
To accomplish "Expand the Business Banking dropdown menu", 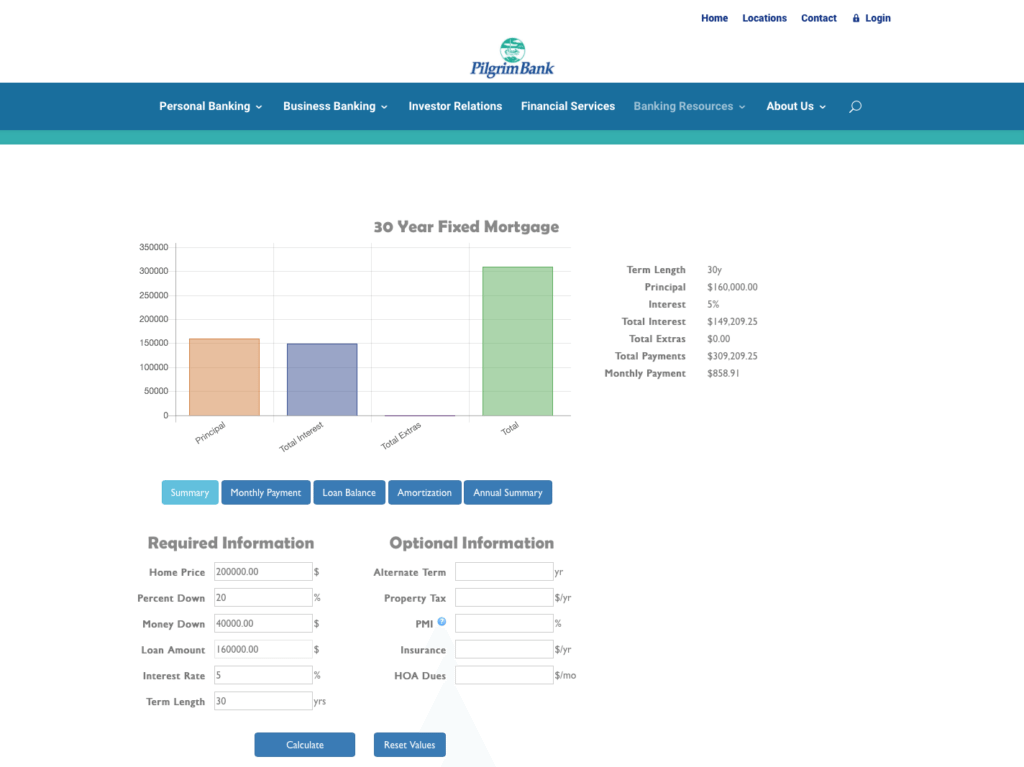I will point(335,106).
